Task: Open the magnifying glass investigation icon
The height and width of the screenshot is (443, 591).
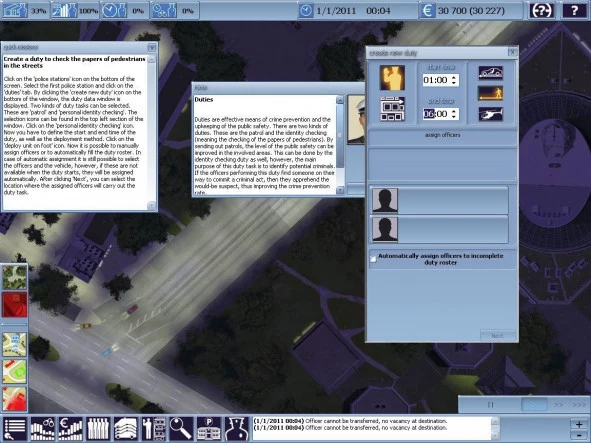Action: click(x=181, y=429)
